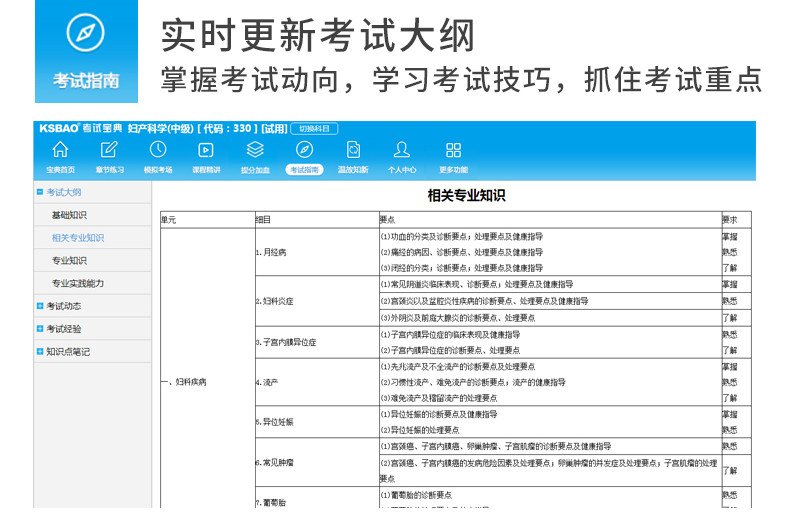
Task: Click the 要点 column header
Action: (387, 220)
